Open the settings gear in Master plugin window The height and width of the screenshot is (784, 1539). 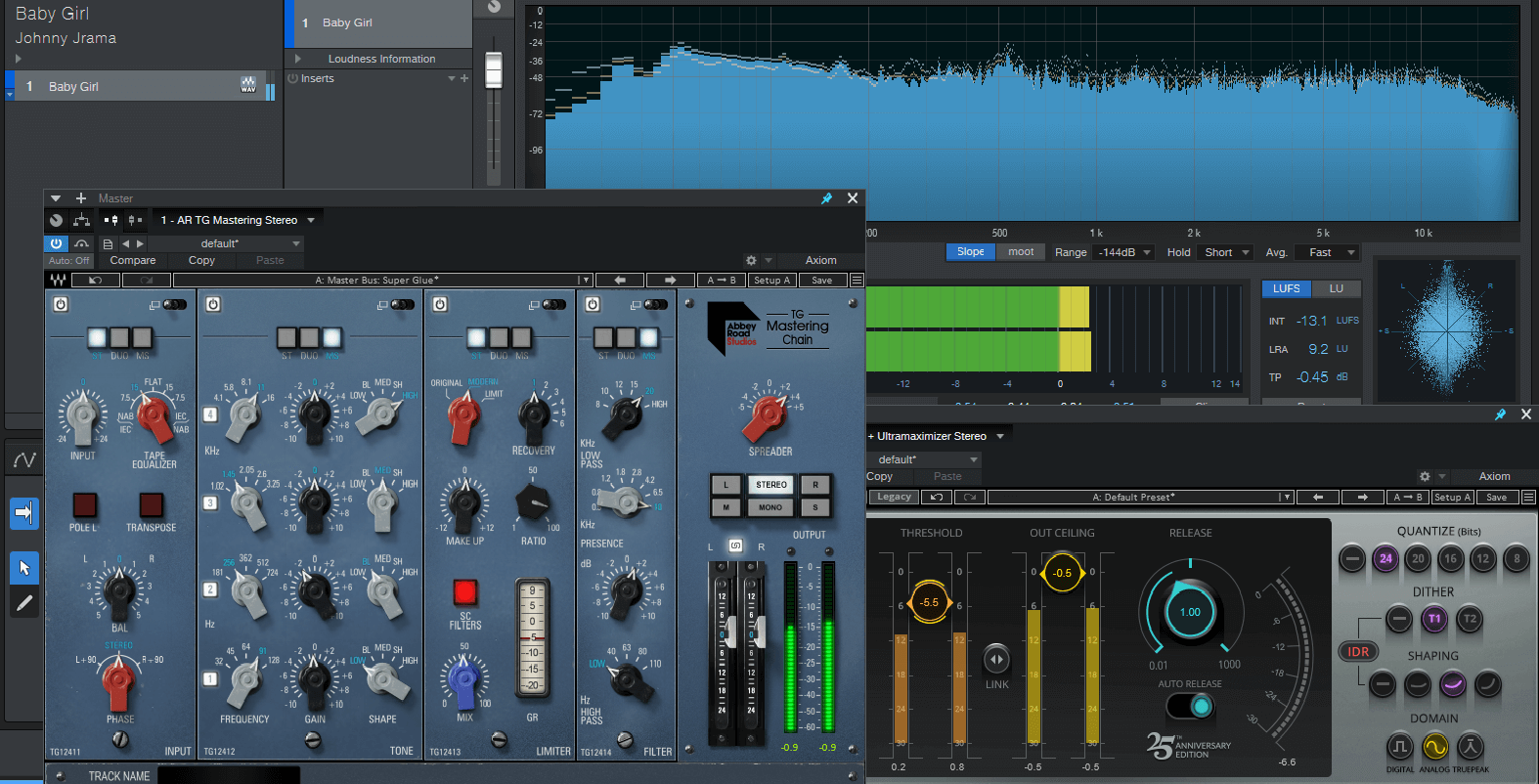[751, 260]
